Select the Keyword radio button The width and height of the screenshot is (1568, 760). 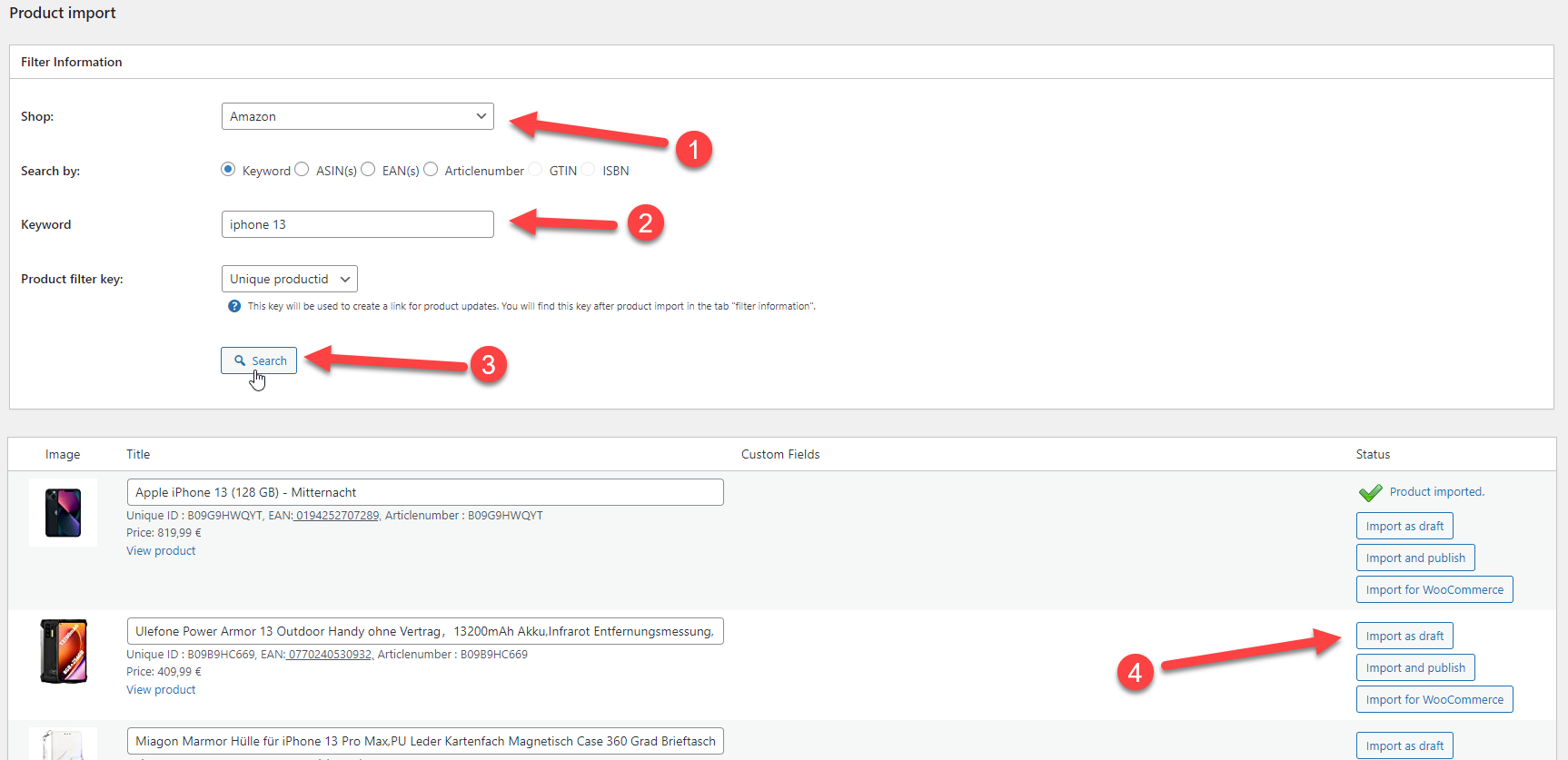(228, 169)
